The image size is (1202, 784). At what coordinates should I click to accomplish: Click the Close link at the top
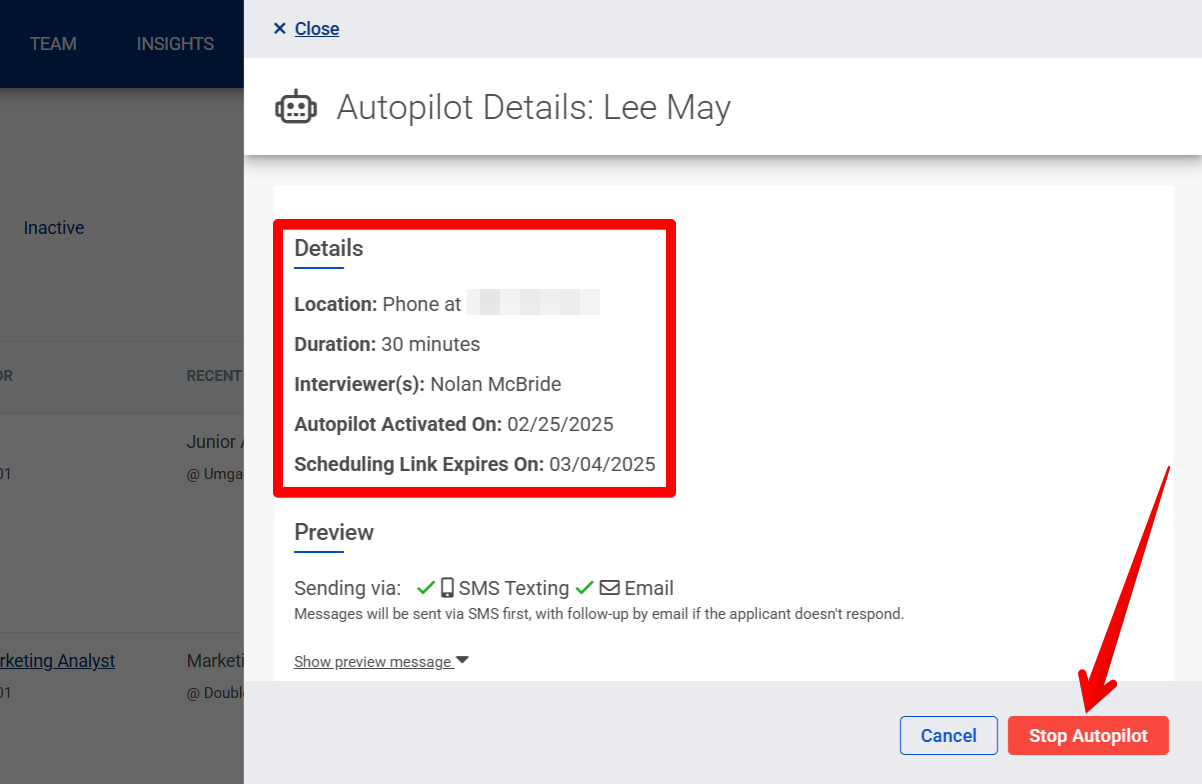[x=316, y=28]
